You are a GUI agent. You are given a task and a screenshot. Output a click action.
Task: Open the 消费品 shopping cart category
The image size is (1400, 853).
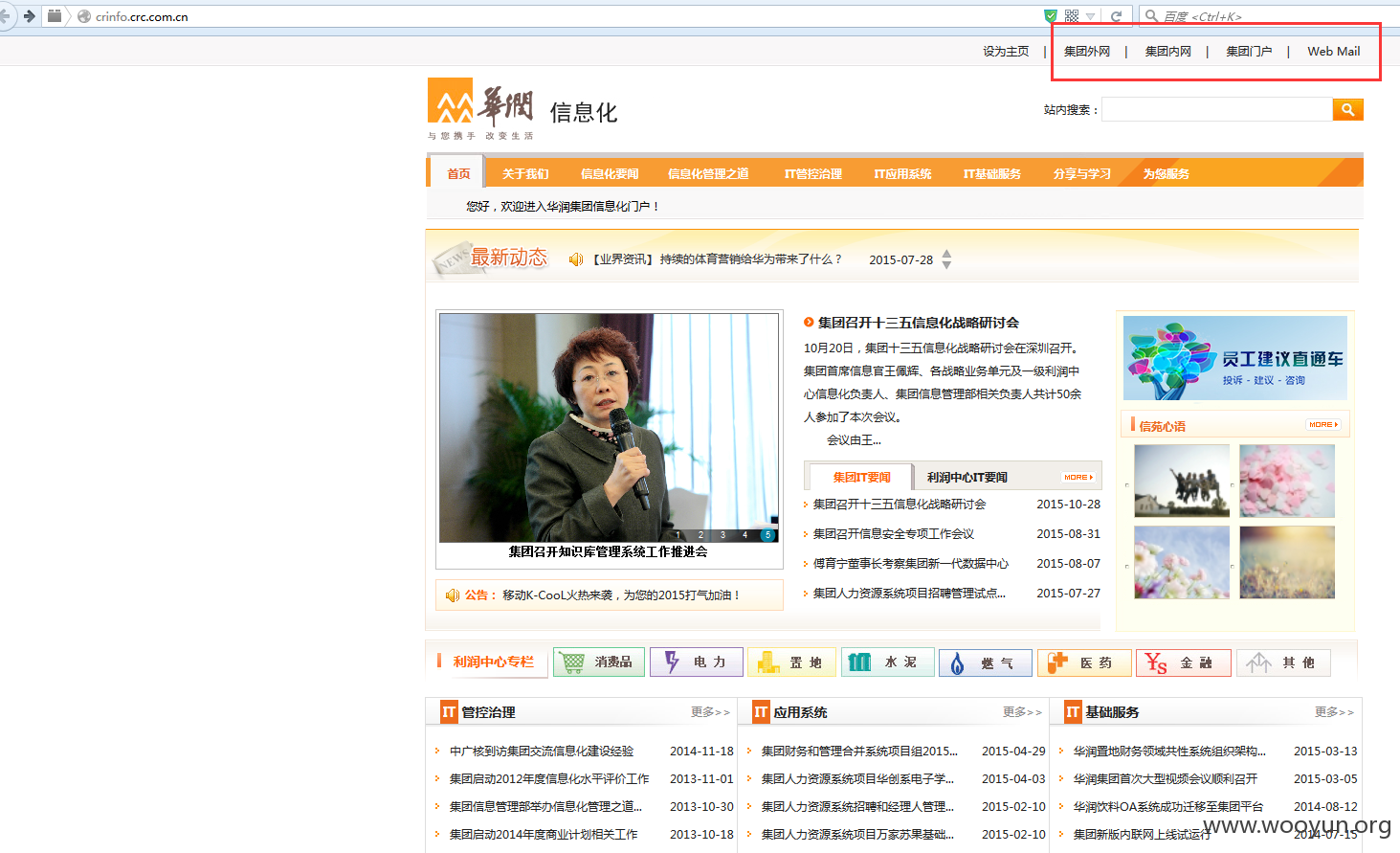tap(599, 662)
